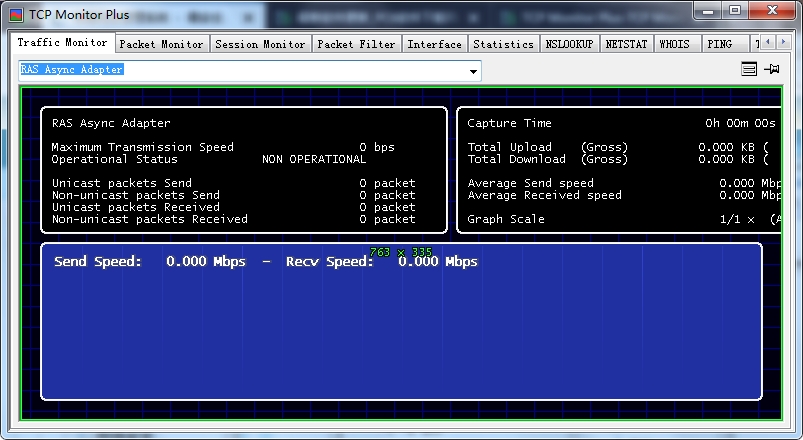The width and height of the screenshot is (803, 440).
Task: Click the Recv Speed readout in graph
Action: point(382,261)
